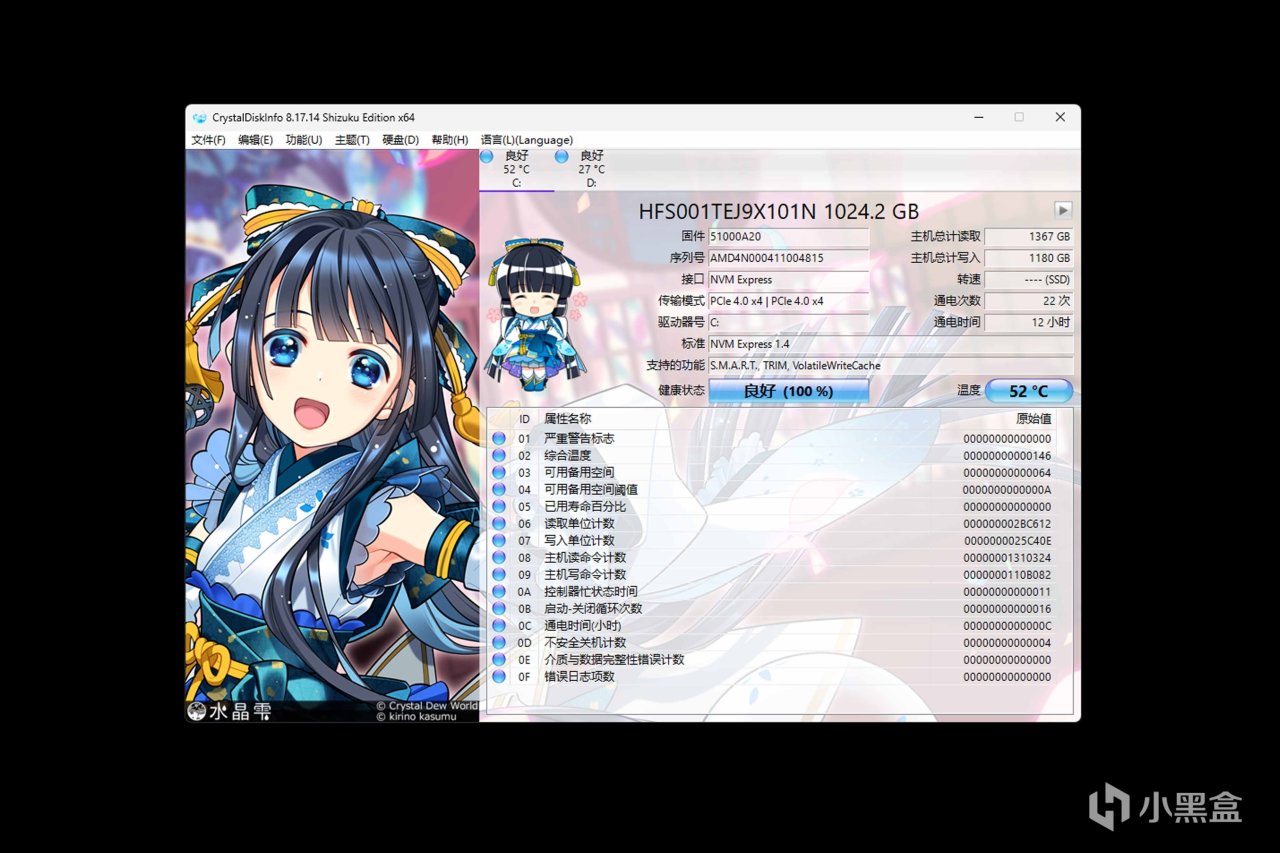The image size is (1280, 853).
Task: Click the disk model title HFS001TEJ9X101N 1024.2 GB
Action: click(778, 211)
